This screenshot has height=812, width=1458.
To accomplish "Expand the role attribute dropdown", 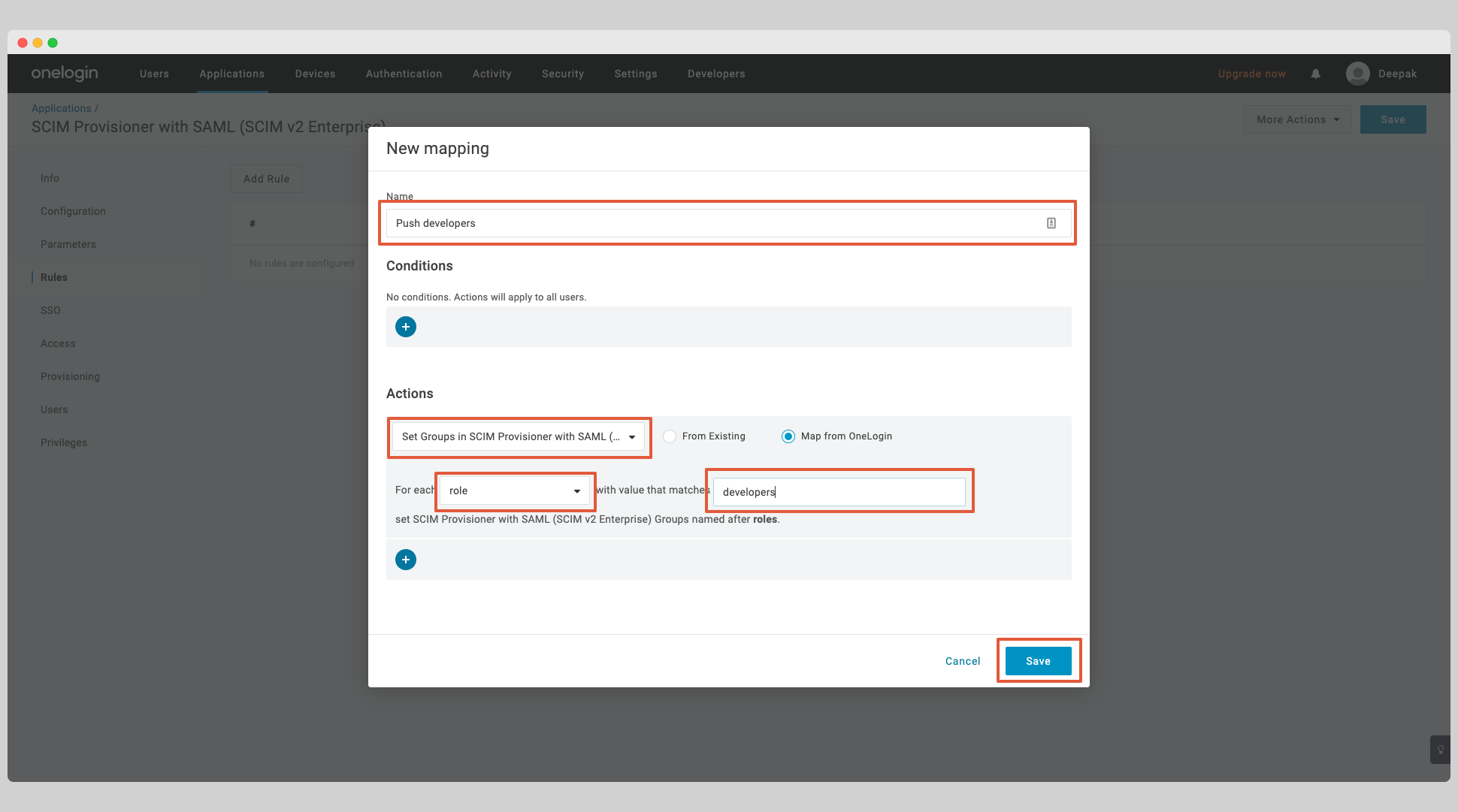I will point(514,491).
